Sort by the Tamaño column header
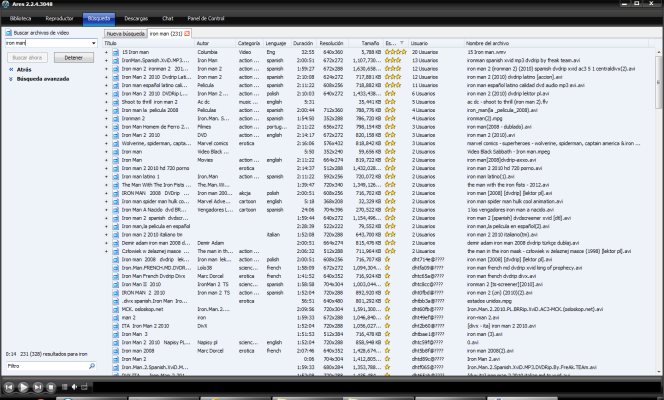This screenshot has width=664, height=400. coord(366,43)
